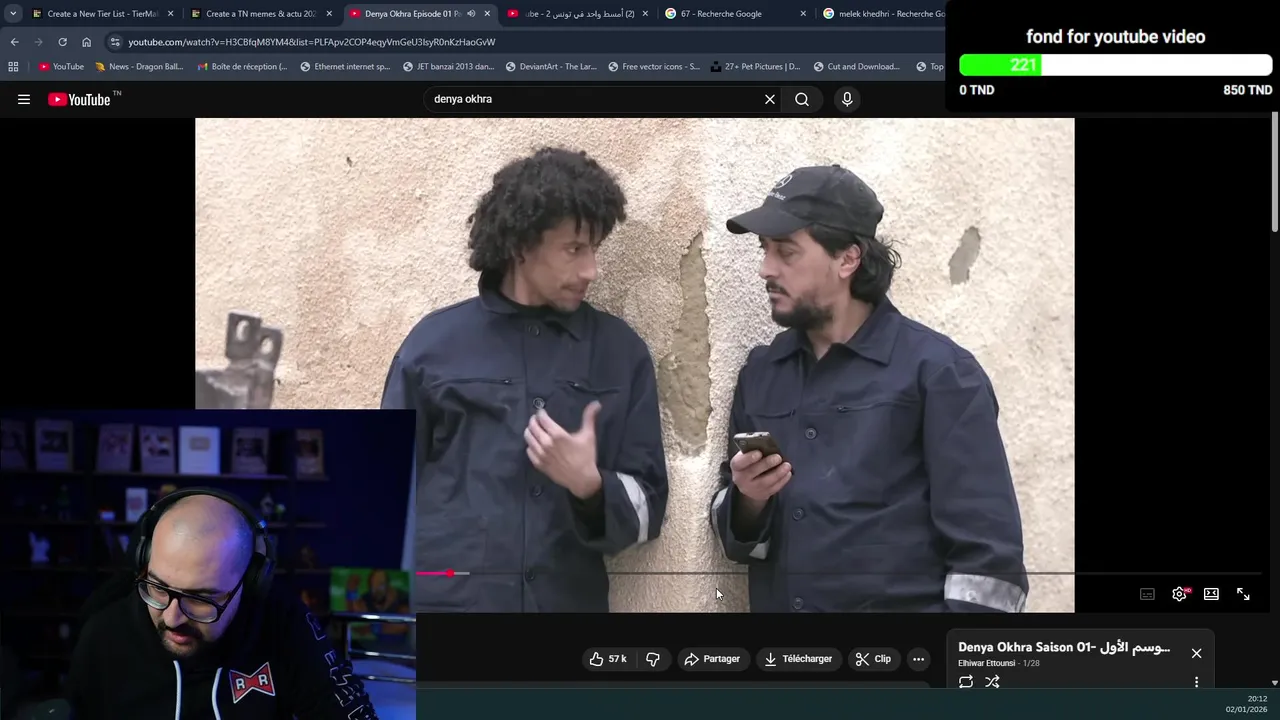Viewport: 1280px width, 720px height.
Task: Toggle subtitles in the player
Action: (1147, 594)
